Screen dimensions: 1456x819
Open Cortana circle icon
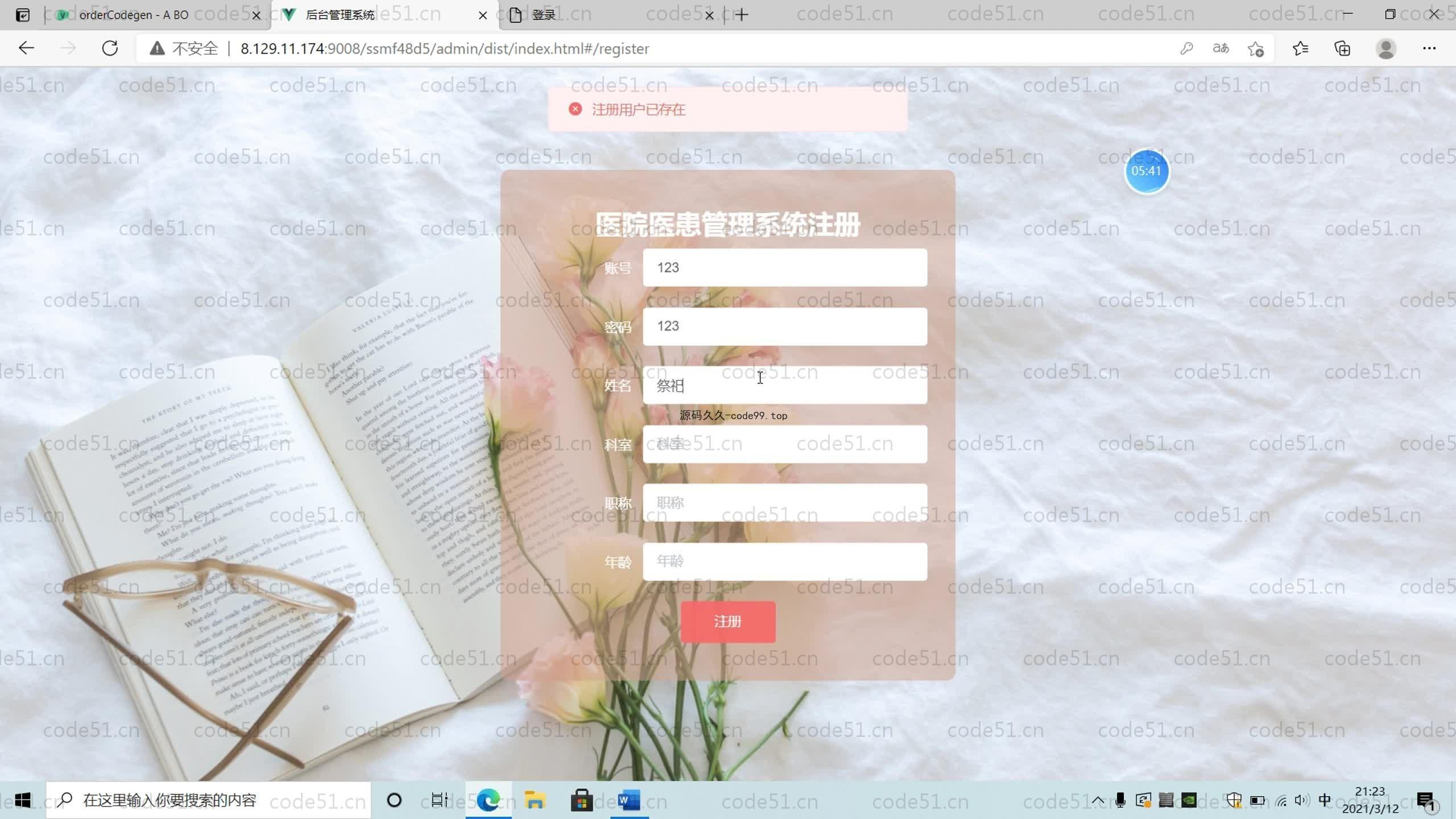(x=394, y=800)
